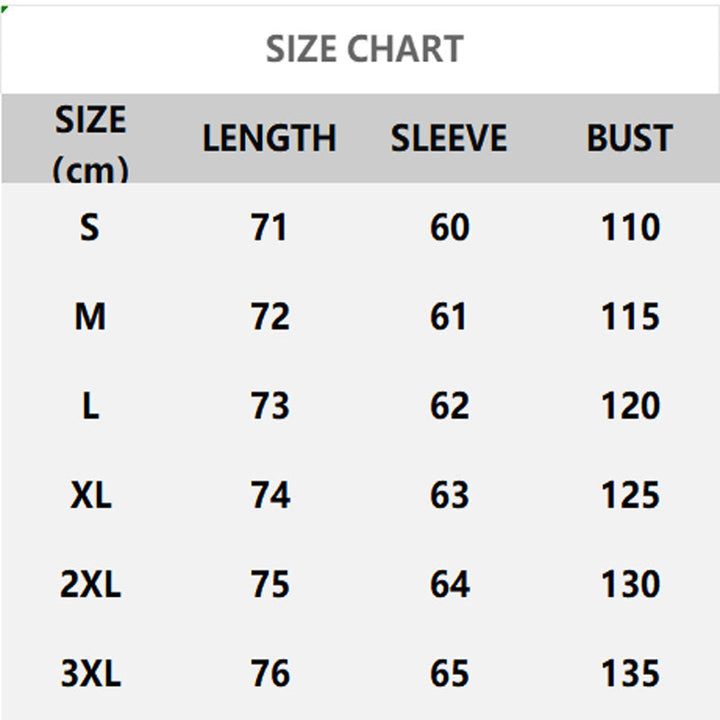
Task: Select sleeve value 61 for size M
Action: [449, 317]
